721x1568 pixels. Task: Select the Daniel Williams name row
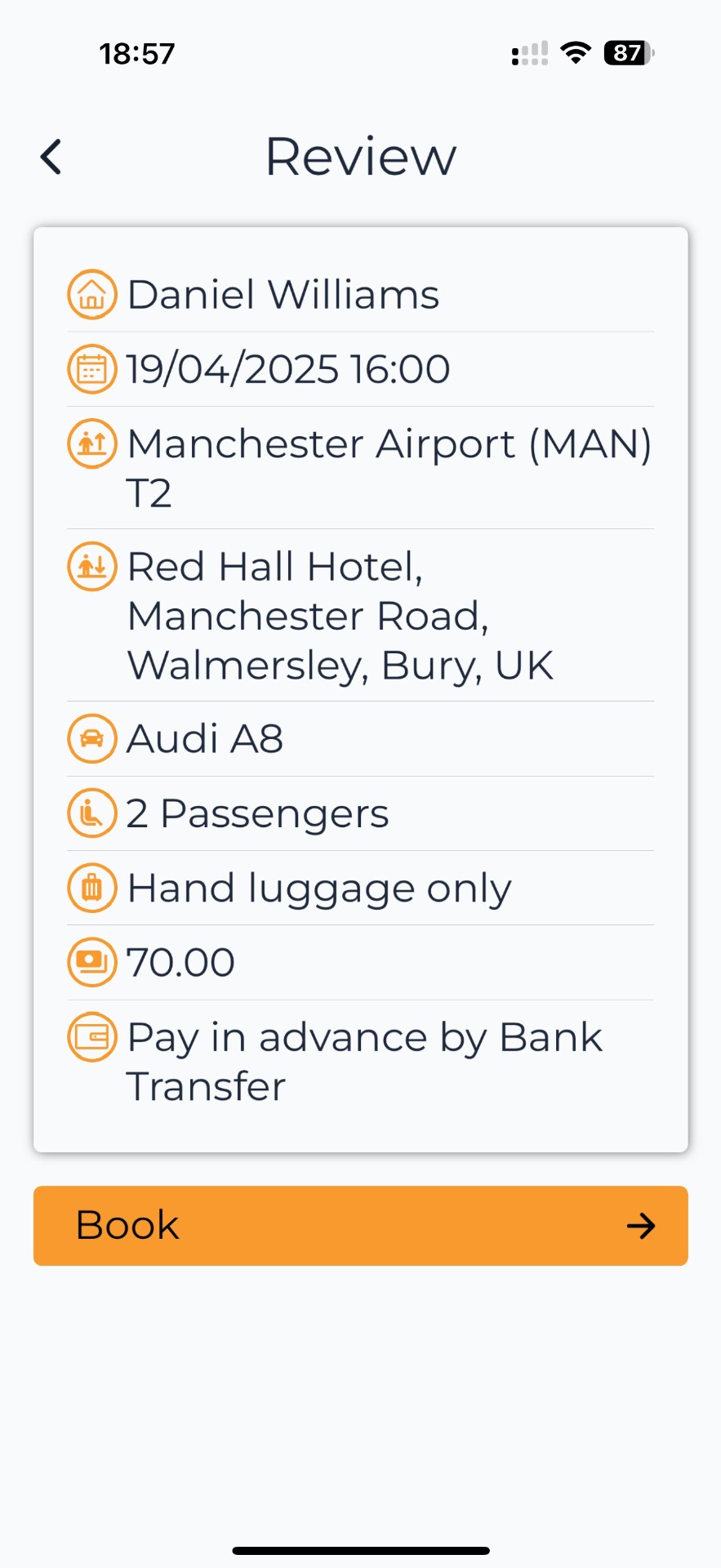click(x=283, y=295)
